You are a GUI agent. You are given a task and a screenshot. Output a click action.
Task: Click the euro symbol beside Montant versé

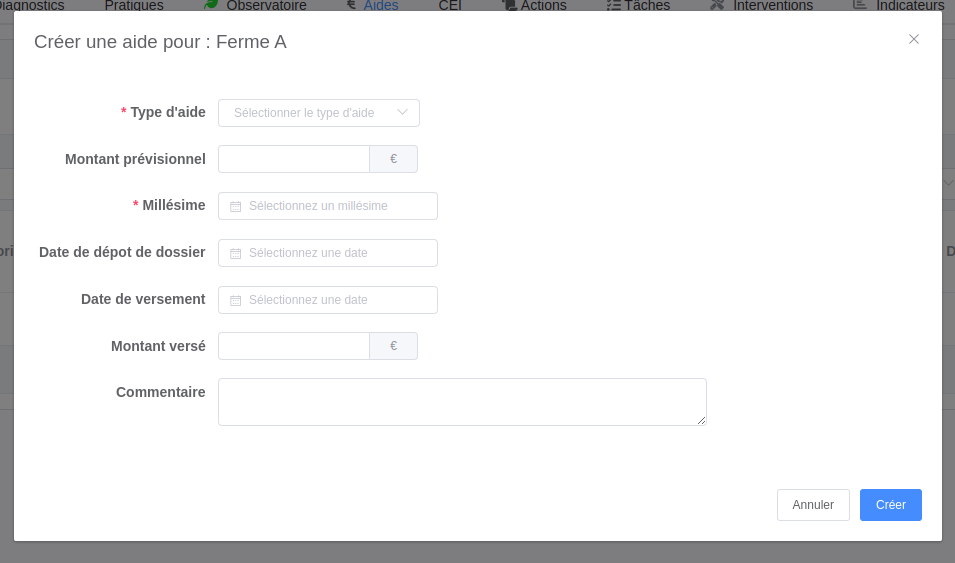393,346
